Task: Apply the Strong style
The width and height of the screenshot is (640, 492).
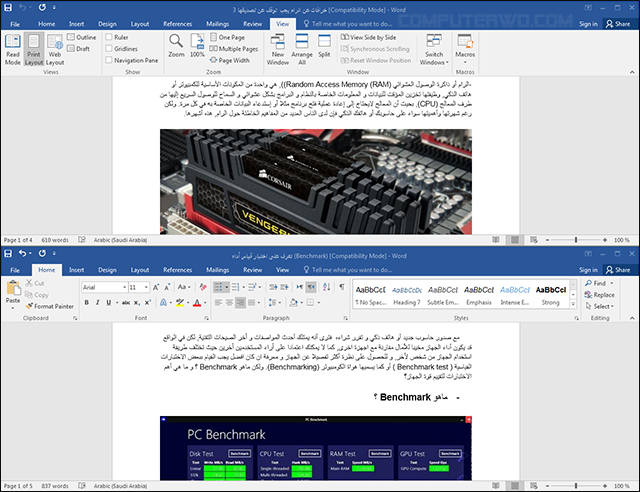Action: (551, 295)
